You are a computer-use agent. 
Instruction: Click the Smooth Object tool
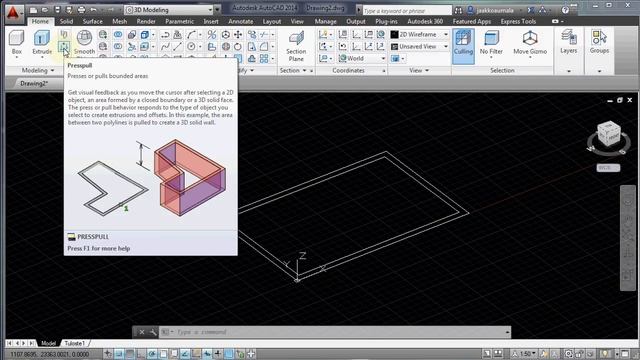[84, 42]
